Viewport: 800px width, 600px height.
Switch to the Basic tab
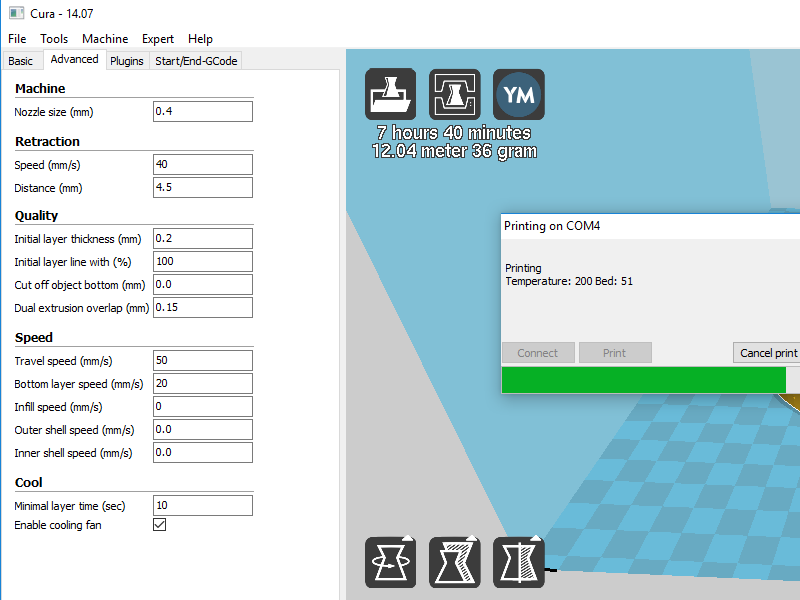[x=20, y=61]
